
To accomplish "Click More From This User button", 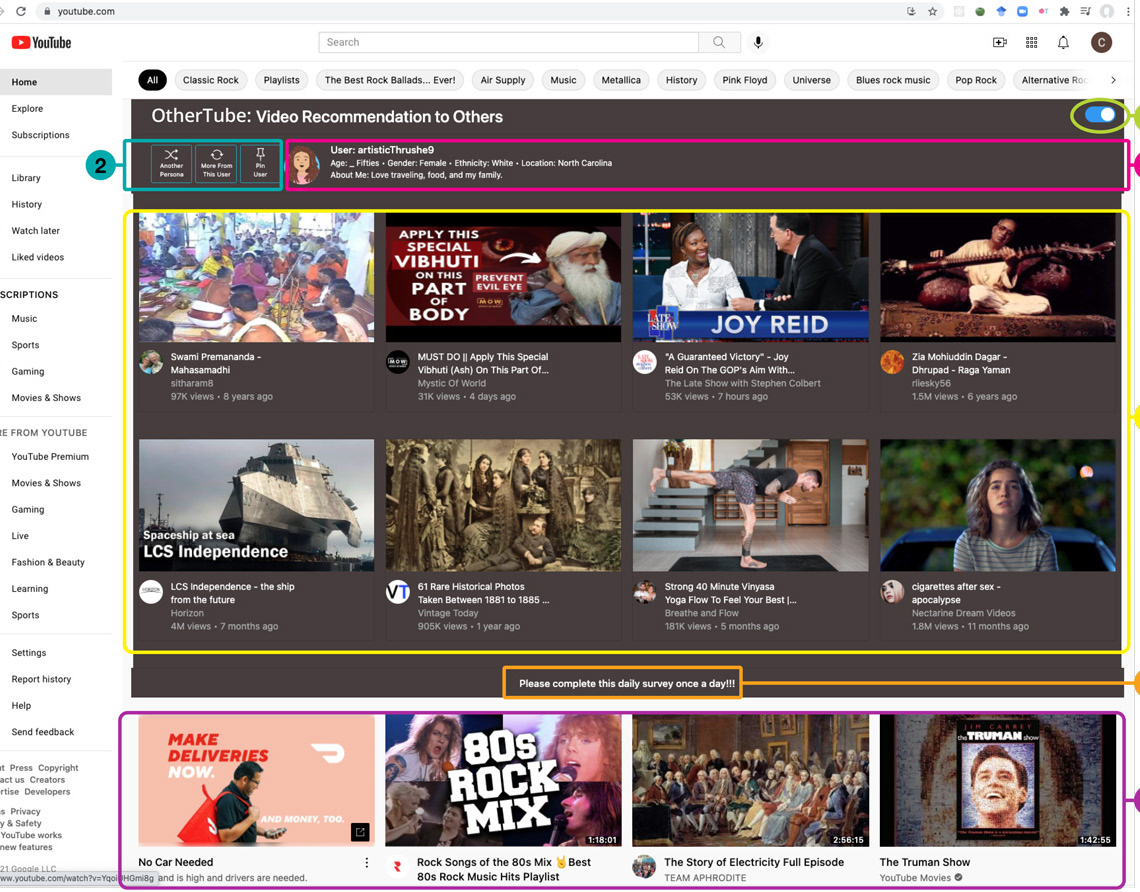I will pyautogui.click(x=216, y=164).
